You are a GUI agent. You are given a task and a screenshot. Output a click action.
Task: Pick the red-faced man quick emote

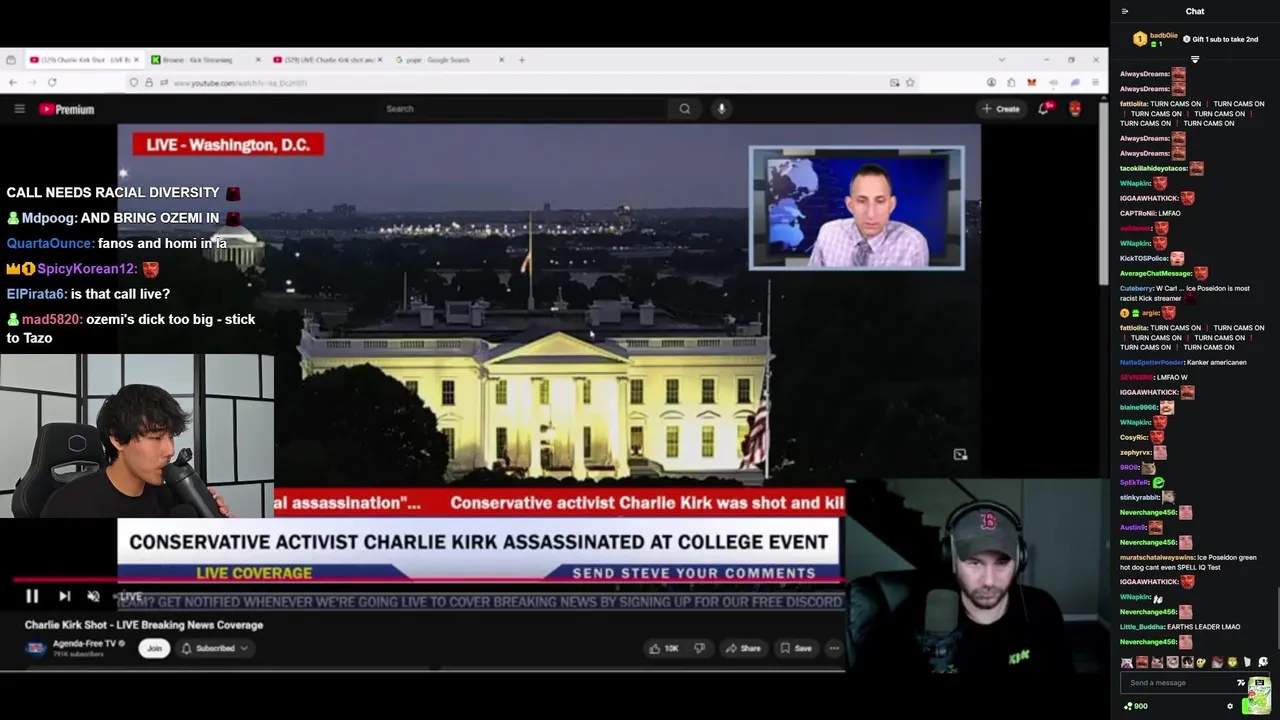tap(1142, 662)
